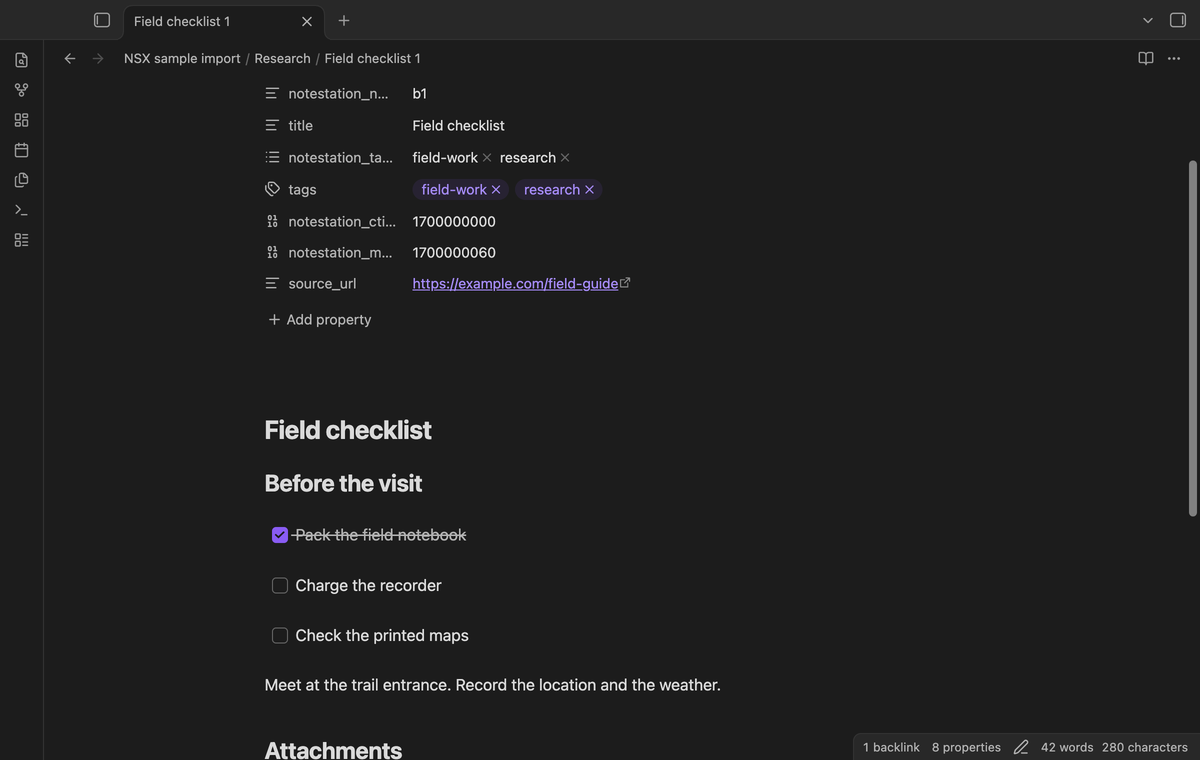Check the 'Charge the recorder' checkbox

280,585
